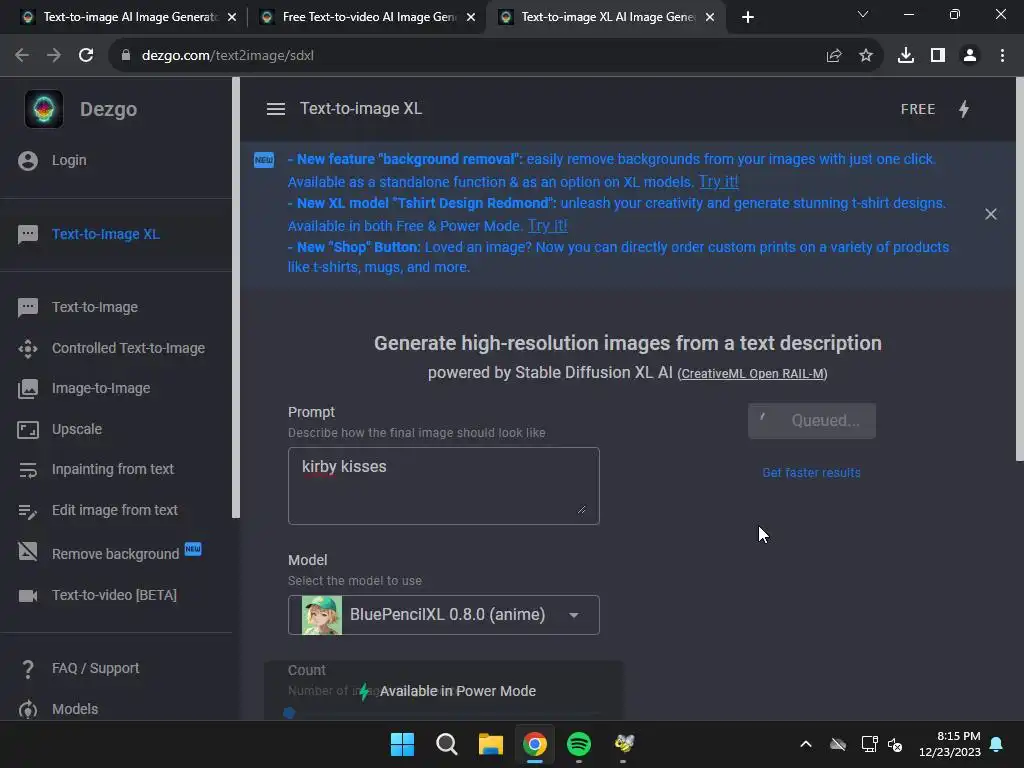Open the Chrome profile avatar icon
Image resolution: width=1024 pixels, height=768 pixels.
970,56
